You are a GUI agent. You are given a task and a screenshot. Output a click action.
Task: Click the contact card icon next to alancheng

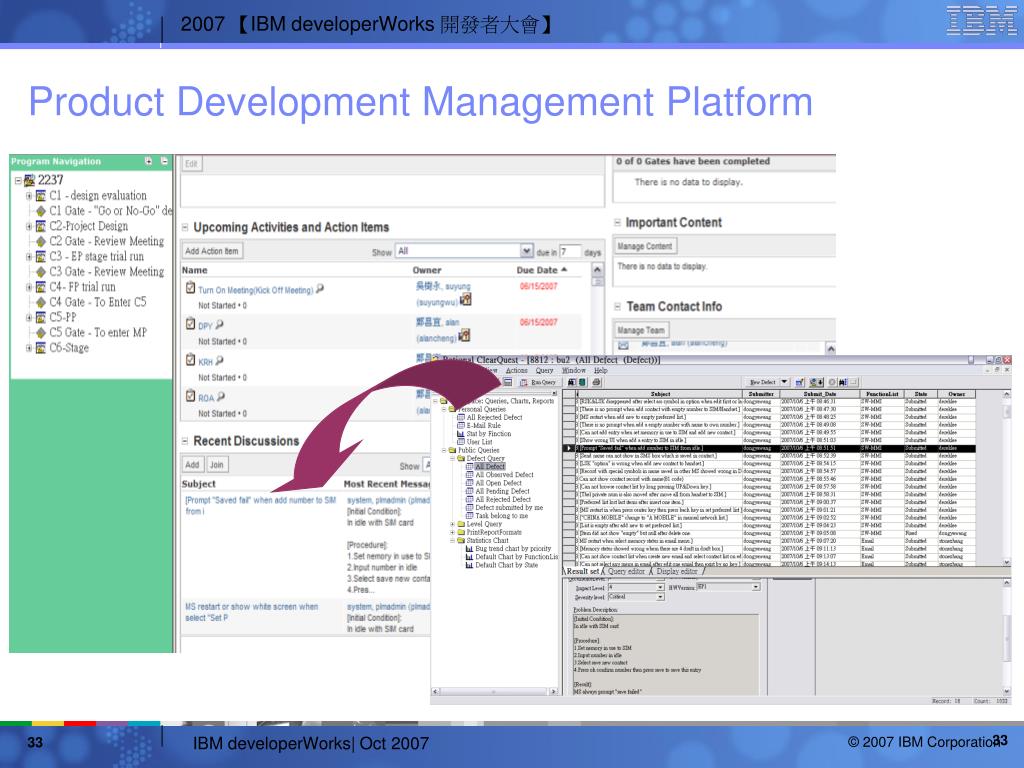(464, 336)
